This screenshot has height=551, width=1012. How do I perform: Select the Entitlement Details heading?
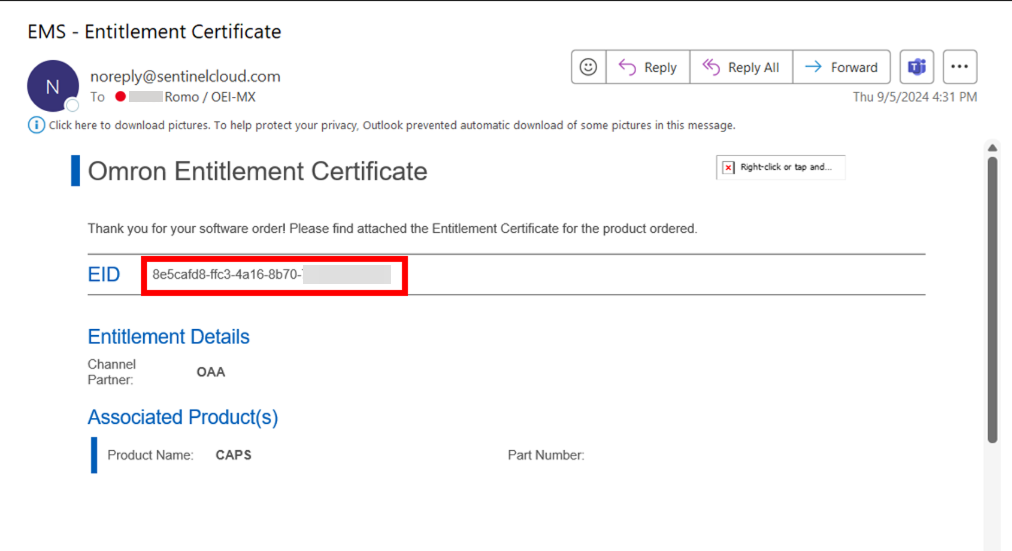coord(168,337)
